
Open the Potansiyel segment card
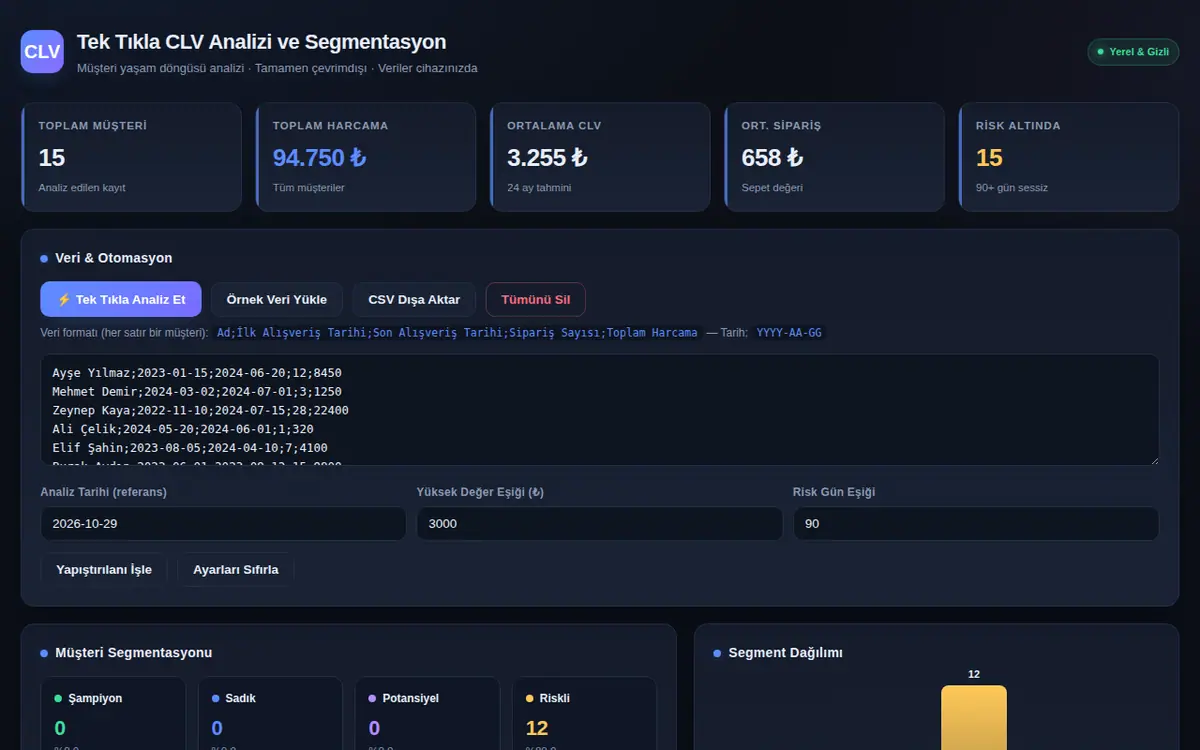(x=427, y=714)
